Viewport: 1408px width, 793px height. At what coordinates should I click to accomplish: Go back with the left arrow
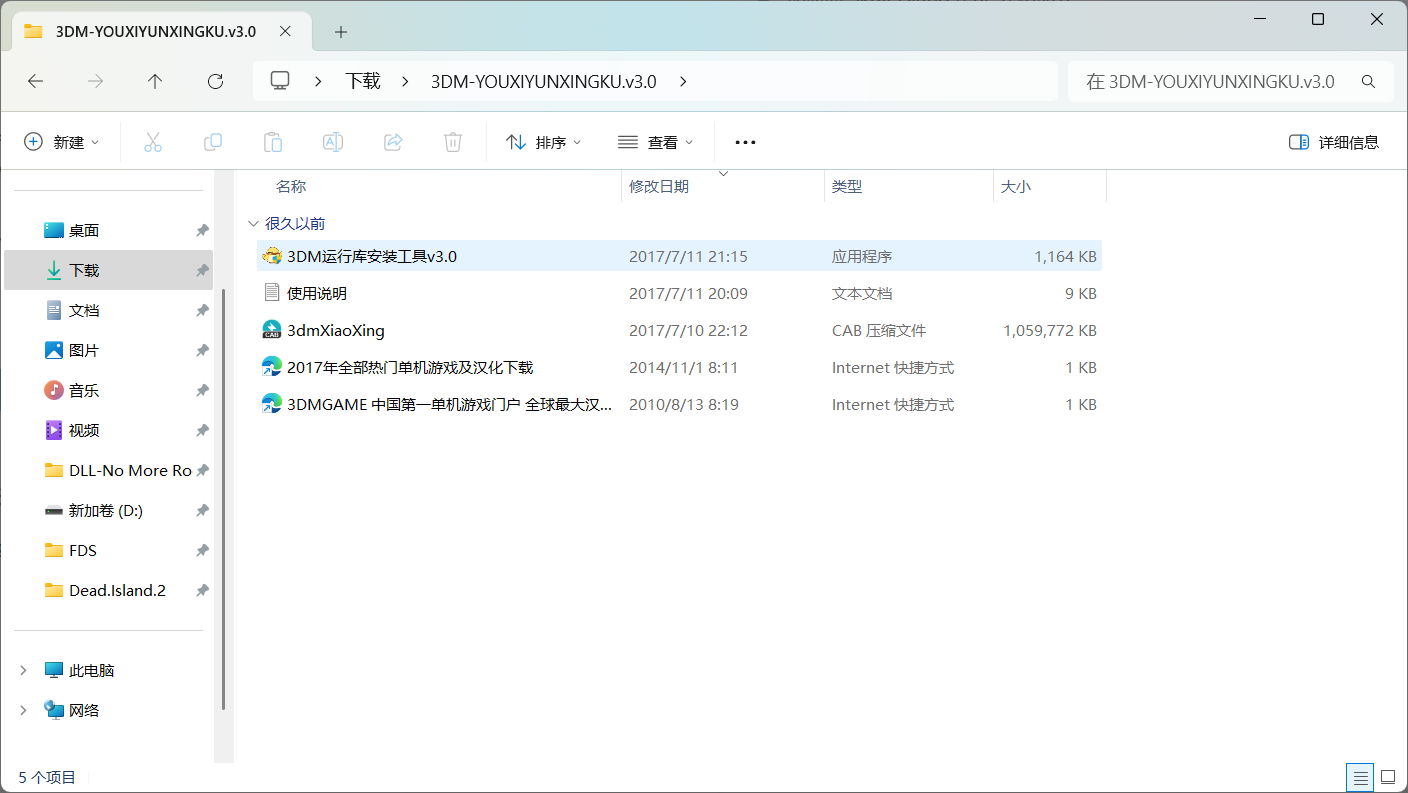tap(36, 82)
